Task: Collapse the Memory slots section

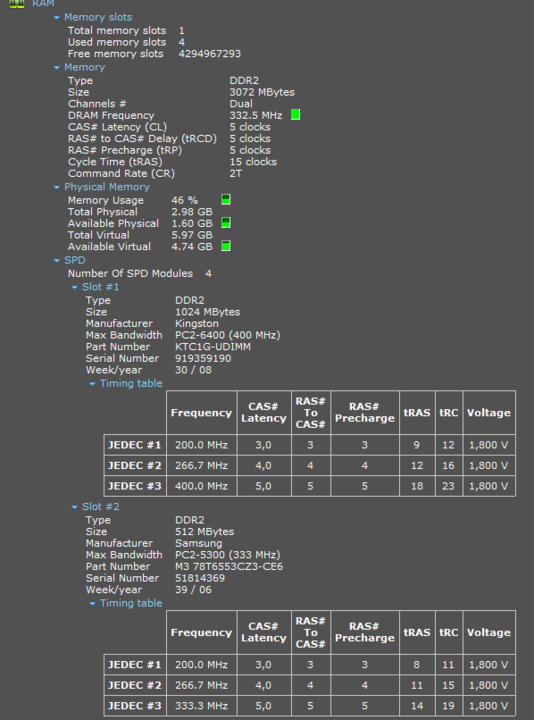Action: coord(56,17)
